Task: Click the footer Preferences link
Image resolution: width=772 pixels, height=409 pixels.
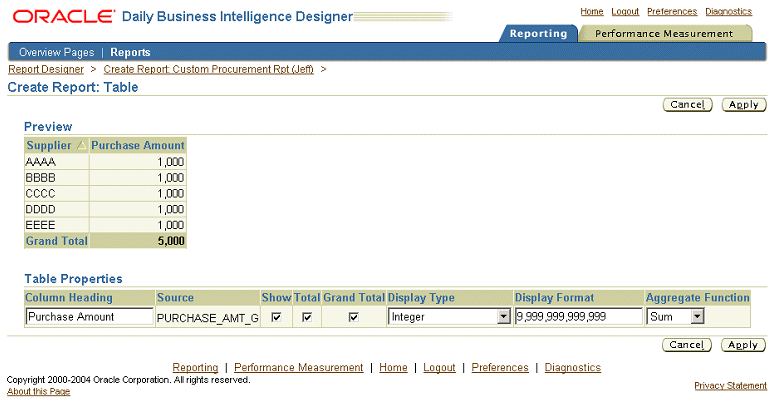Action: click(500, 367)
